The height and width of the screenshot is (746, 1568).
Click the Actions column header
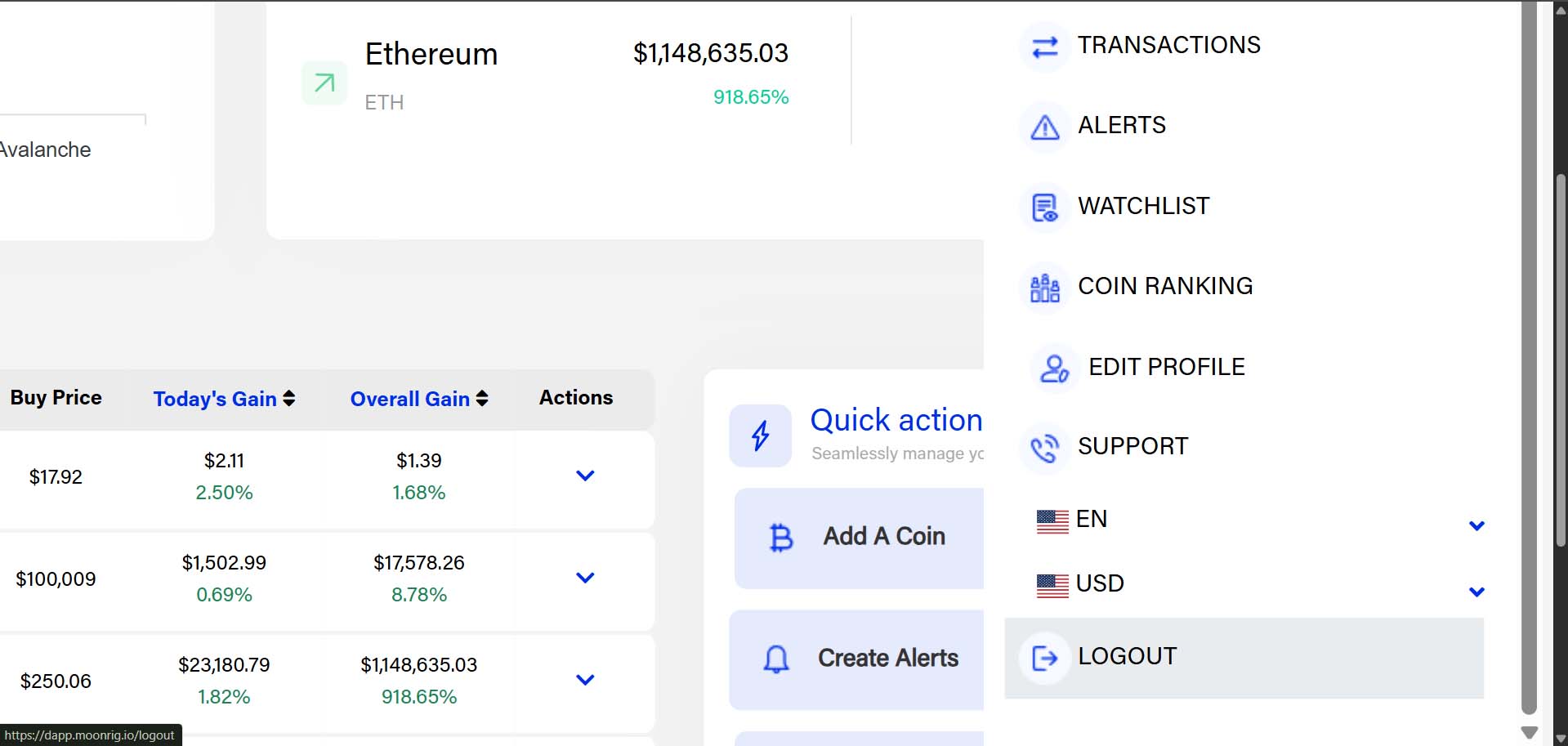576,398
